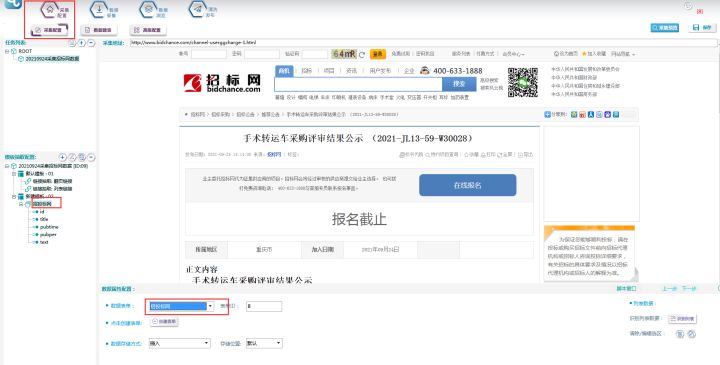Click the first circular icon in clear/edit selection row
Viewport: 720px width, 365px height.
pyautogui.click(x=680, y=334)
